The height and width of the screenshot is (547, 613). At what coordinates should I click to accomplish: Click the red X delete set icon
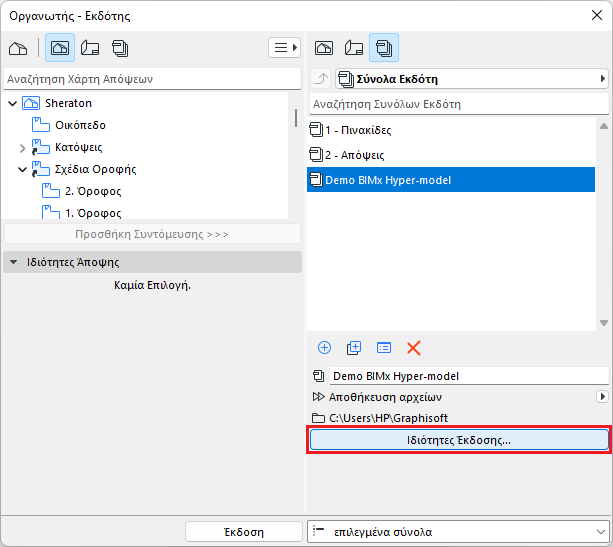[414, 348]
